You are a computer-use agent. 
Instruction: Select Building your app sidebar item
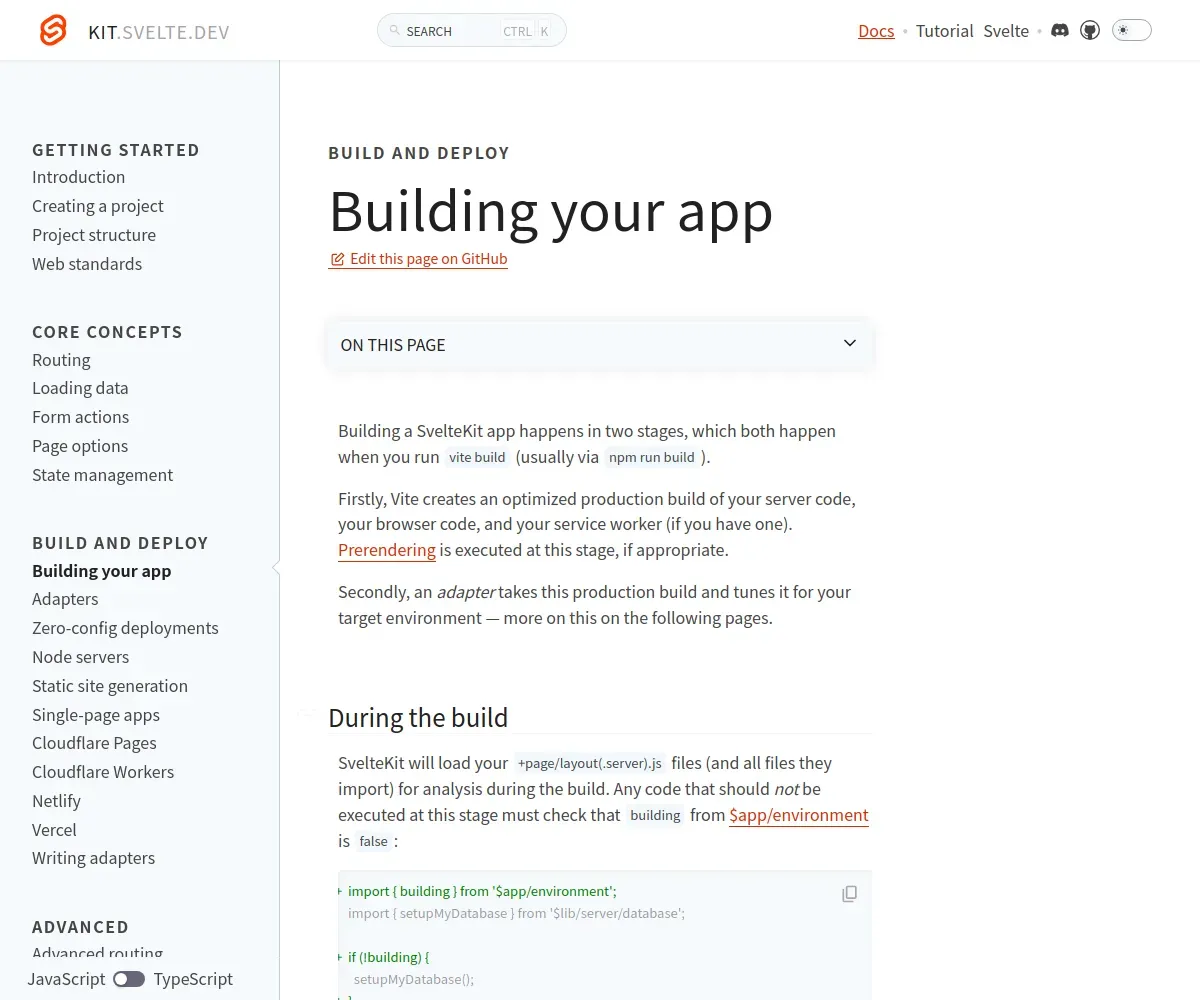(x=102, y=571)
